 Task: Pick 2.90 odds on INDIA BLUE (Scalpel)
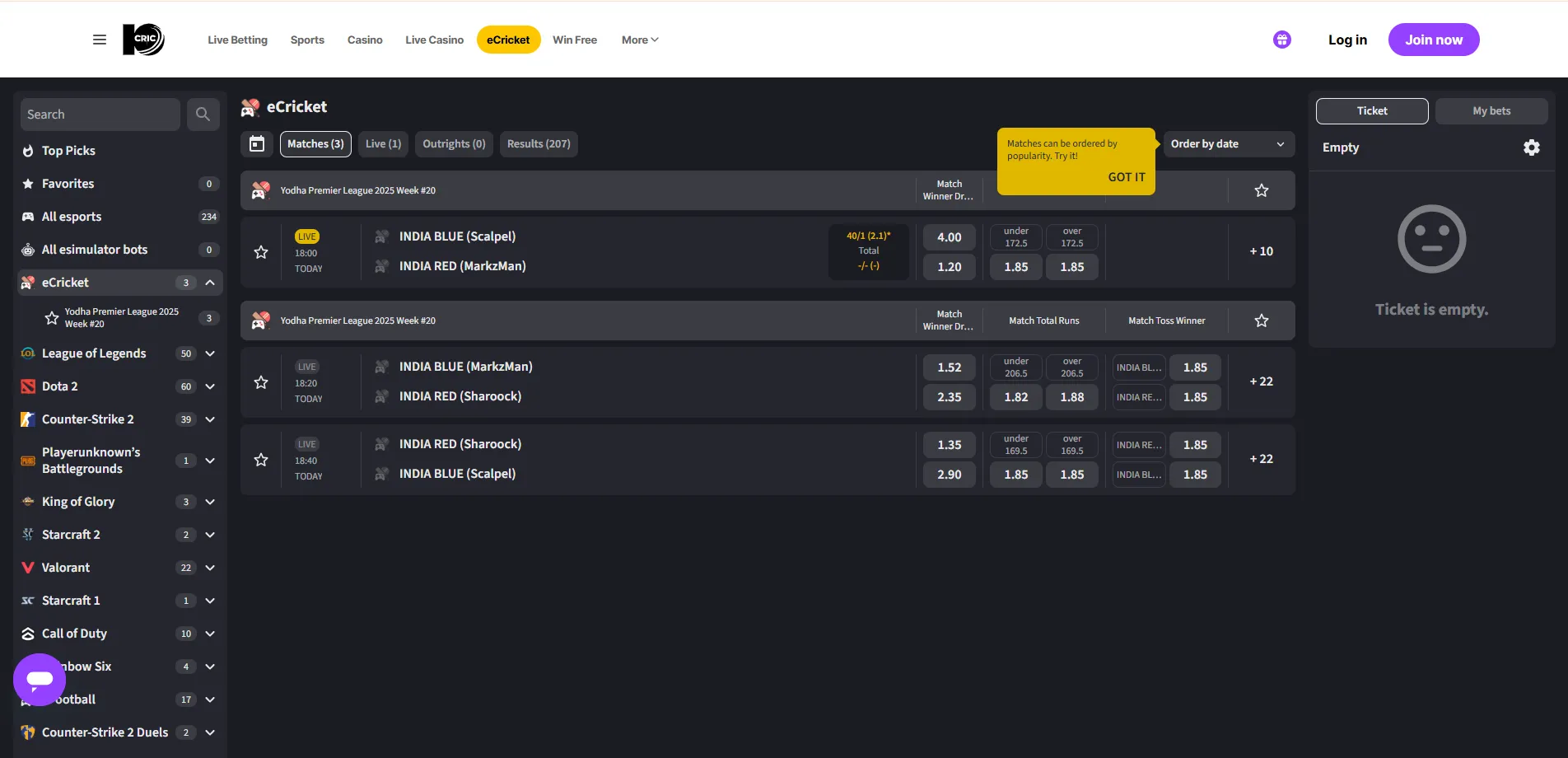[950, 475]
